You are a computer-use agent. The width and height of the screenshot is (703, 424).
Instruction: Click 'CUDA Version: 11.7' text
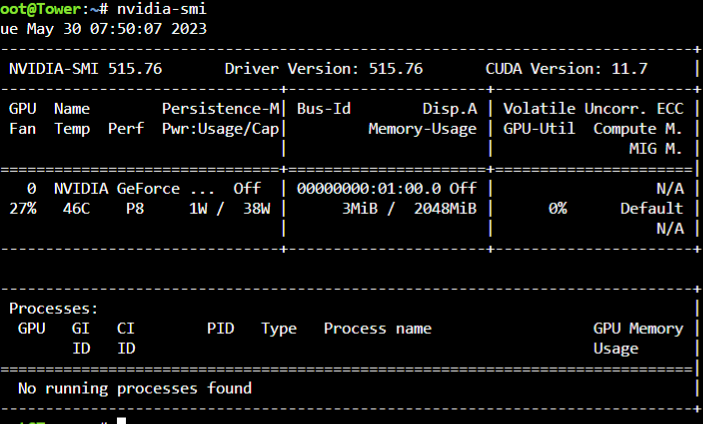point(567,69)
